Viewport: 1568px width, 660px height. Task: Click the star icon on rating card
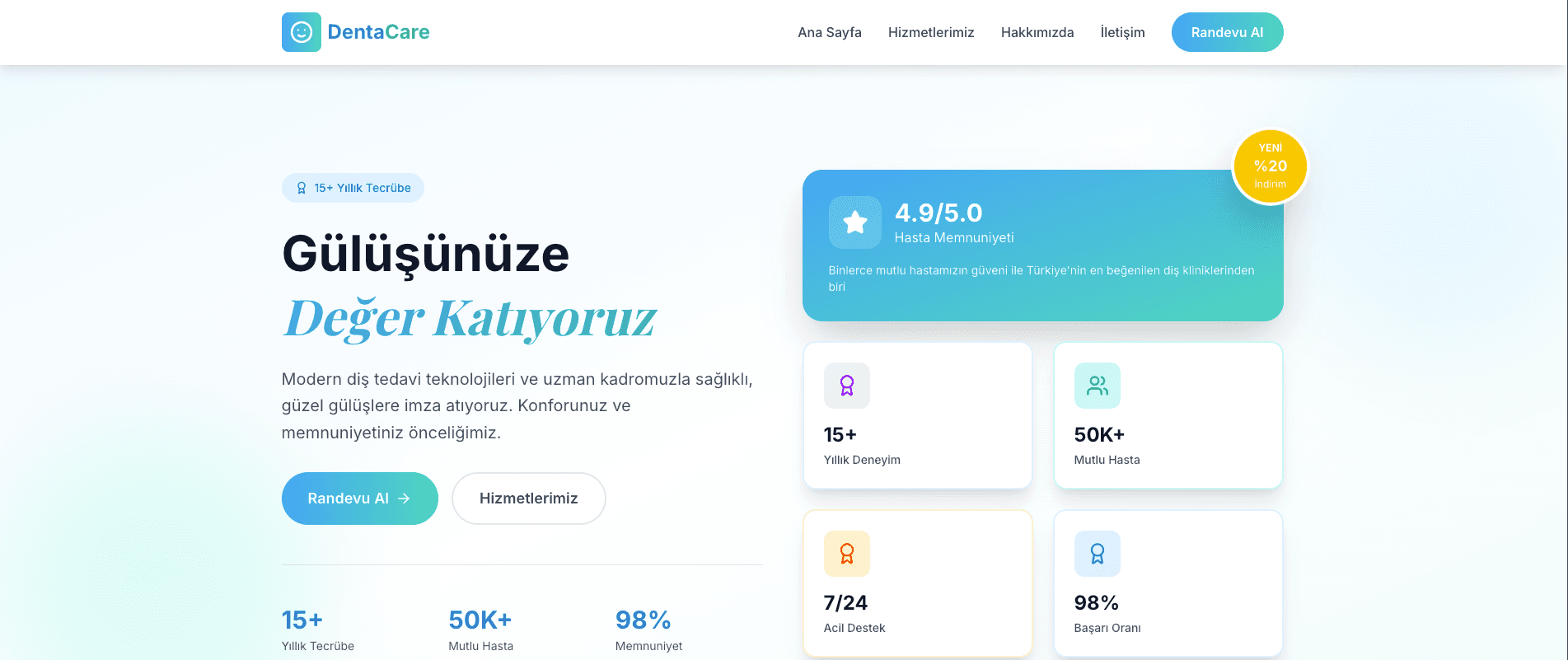pyautogui.click(x=855, y=222)
